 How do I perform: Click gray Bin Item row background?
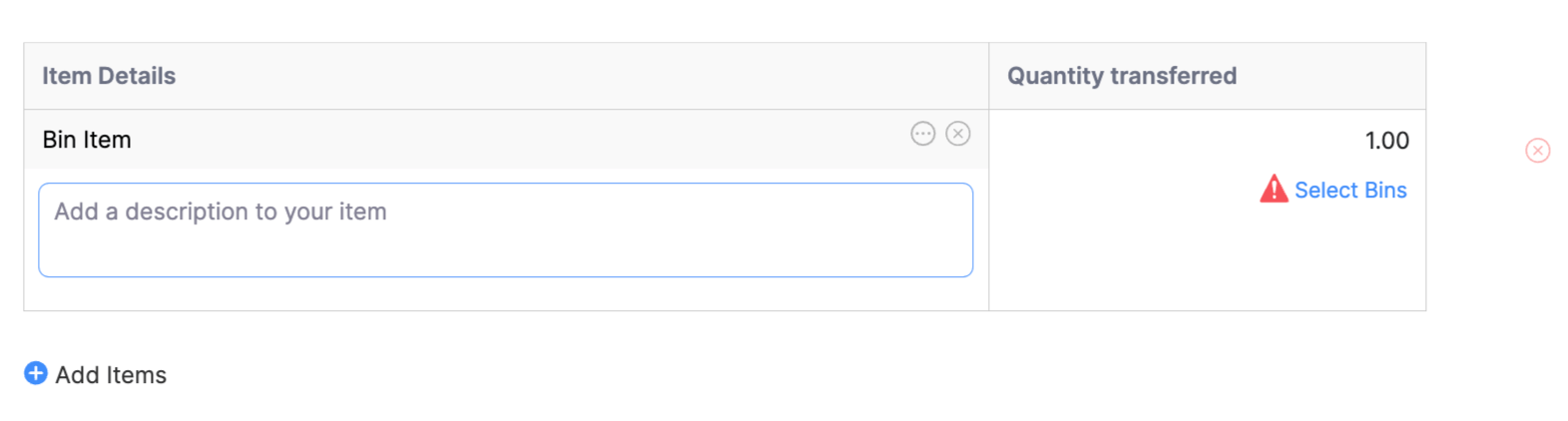[499, 140]
